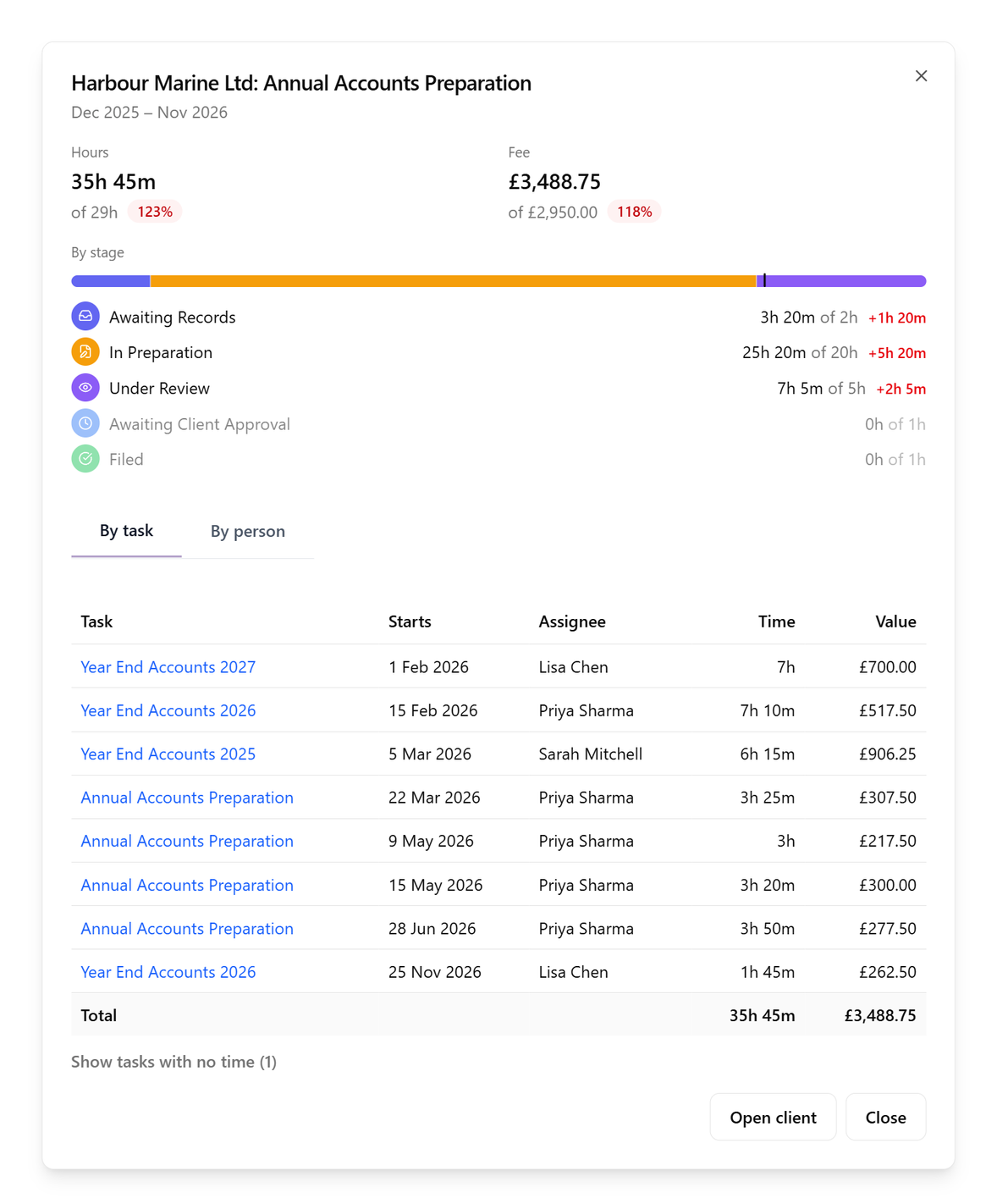Click the +1h 20m overage text

pos(897,318)
